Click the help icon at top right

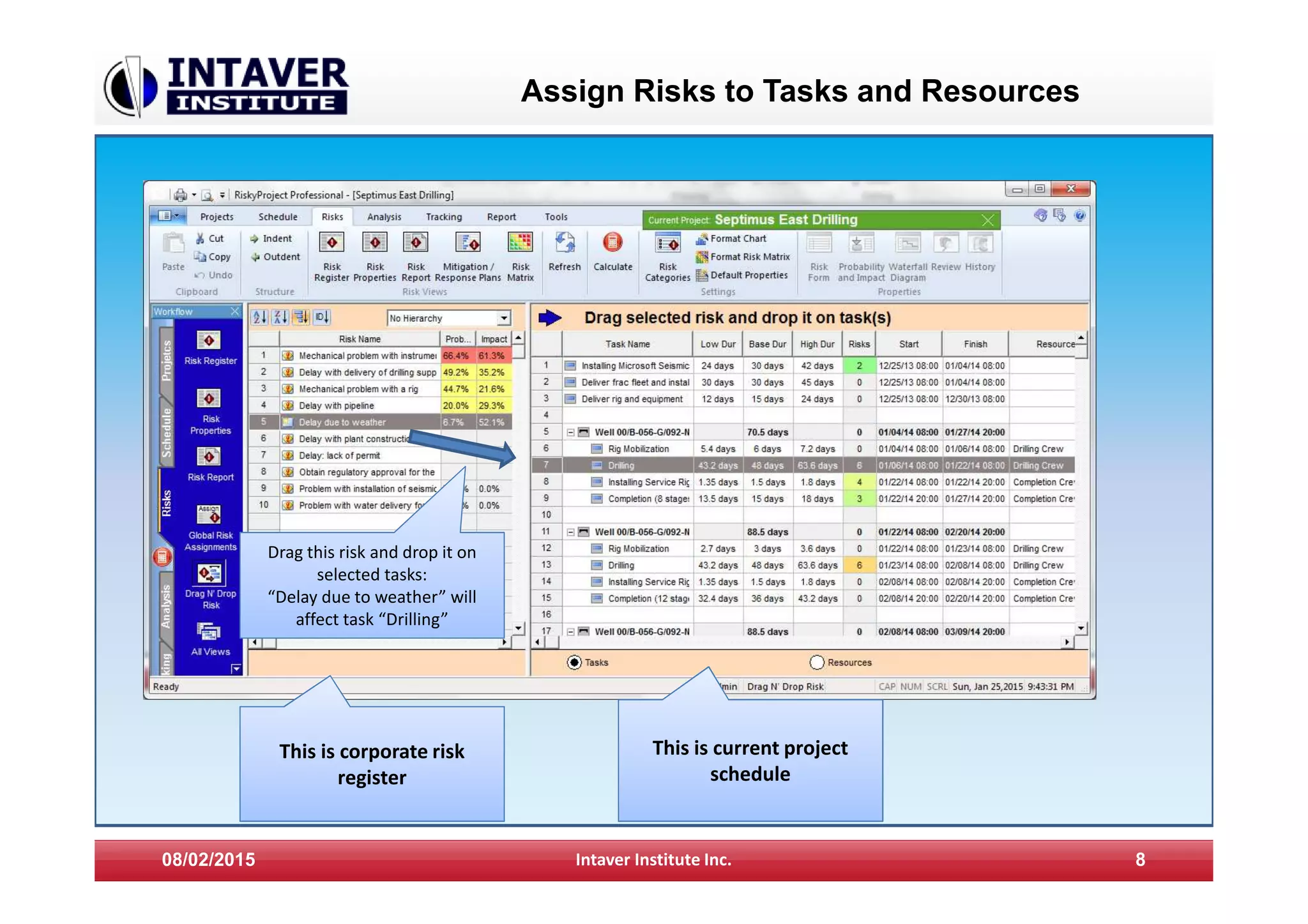pos(1079,216)
